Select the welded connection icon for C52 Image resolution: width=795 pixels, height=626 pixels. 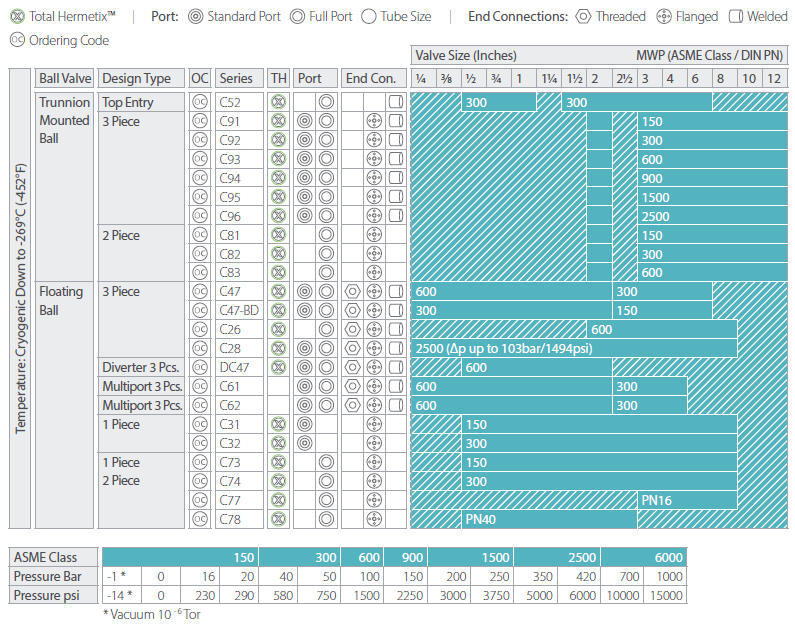tap(396, 102)
